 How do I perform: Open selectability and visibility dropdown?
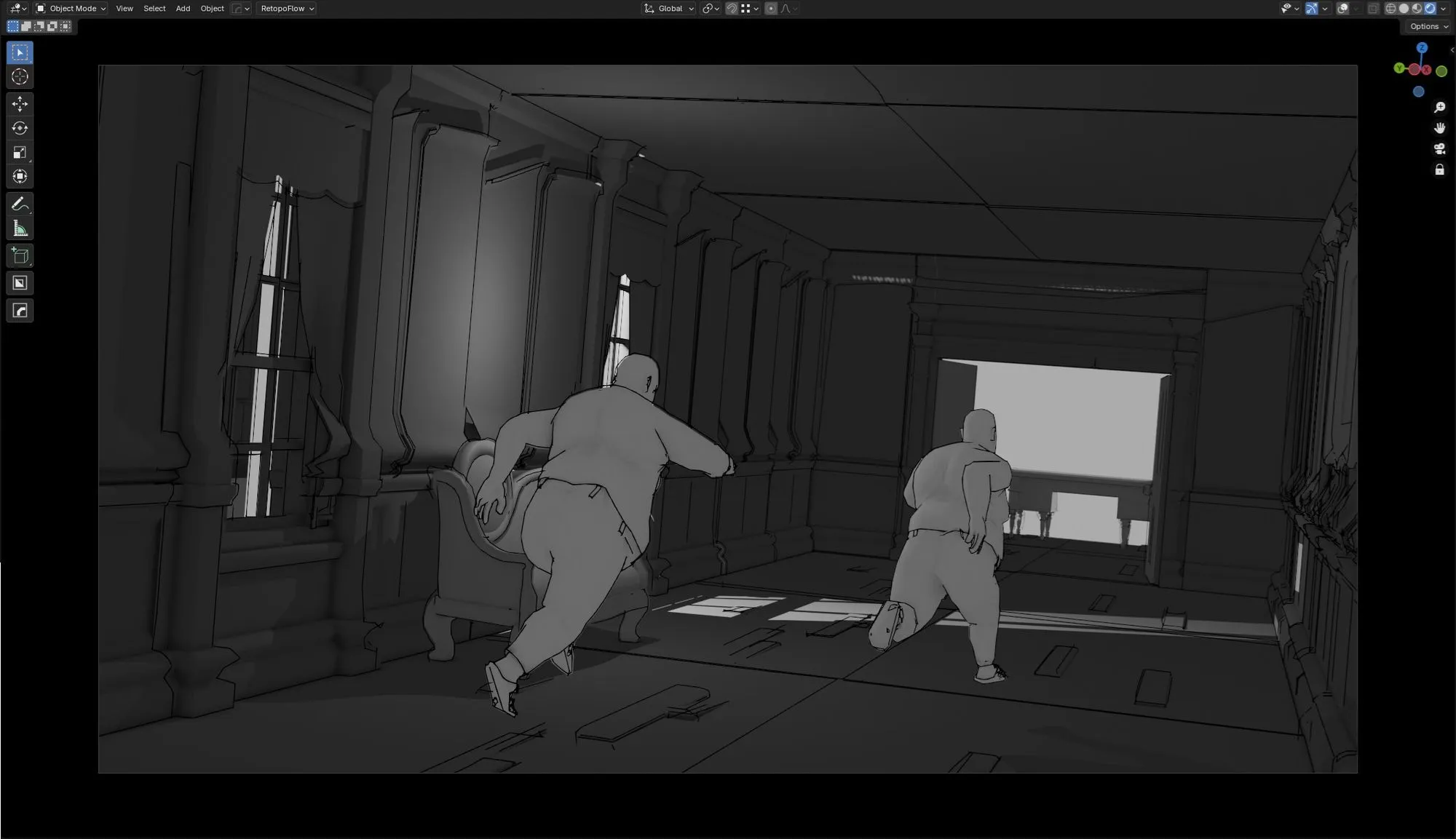[x=1290, y=9]
